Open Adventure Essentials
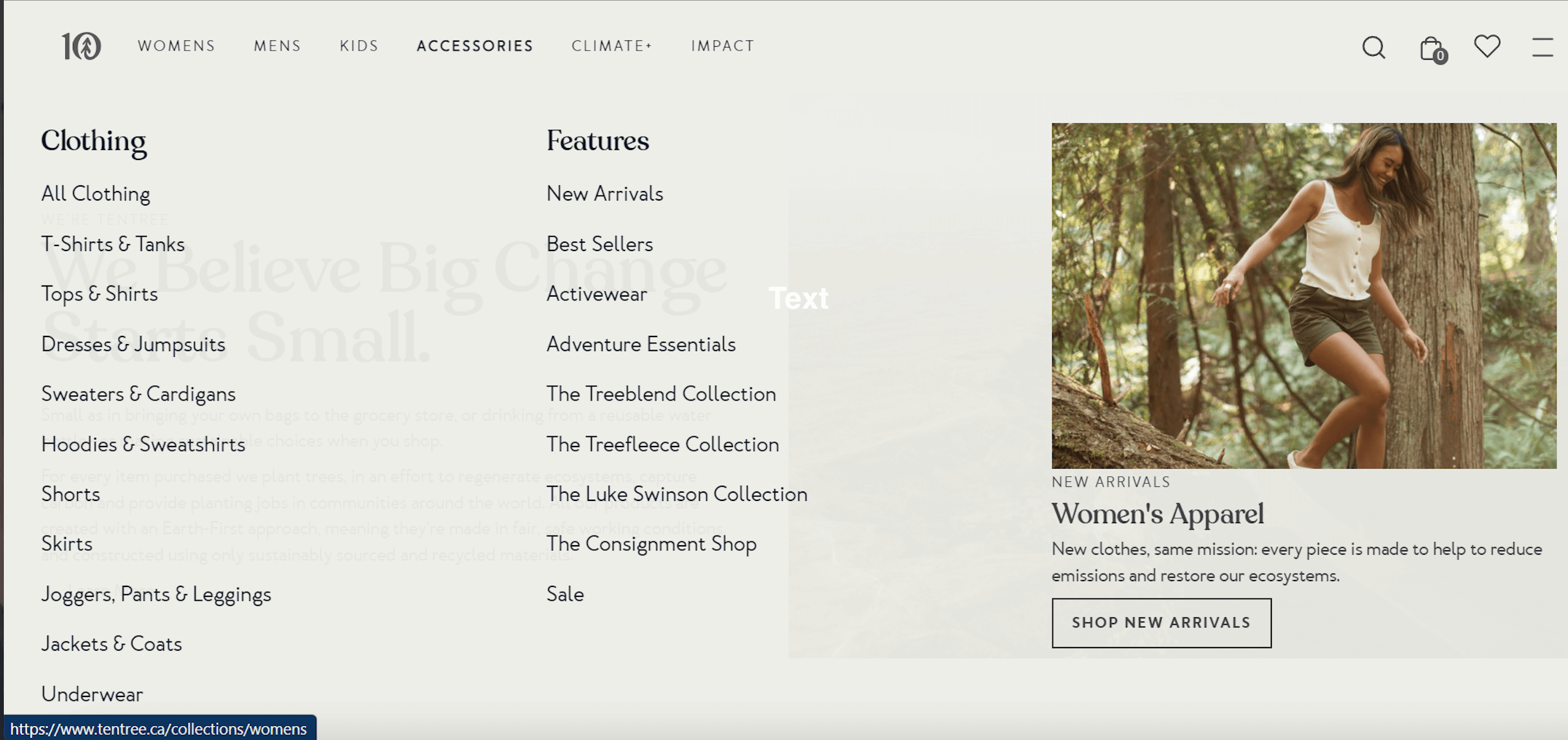Image resolution: width=1568 pixels, height=740 pixels. pos(640,345)
